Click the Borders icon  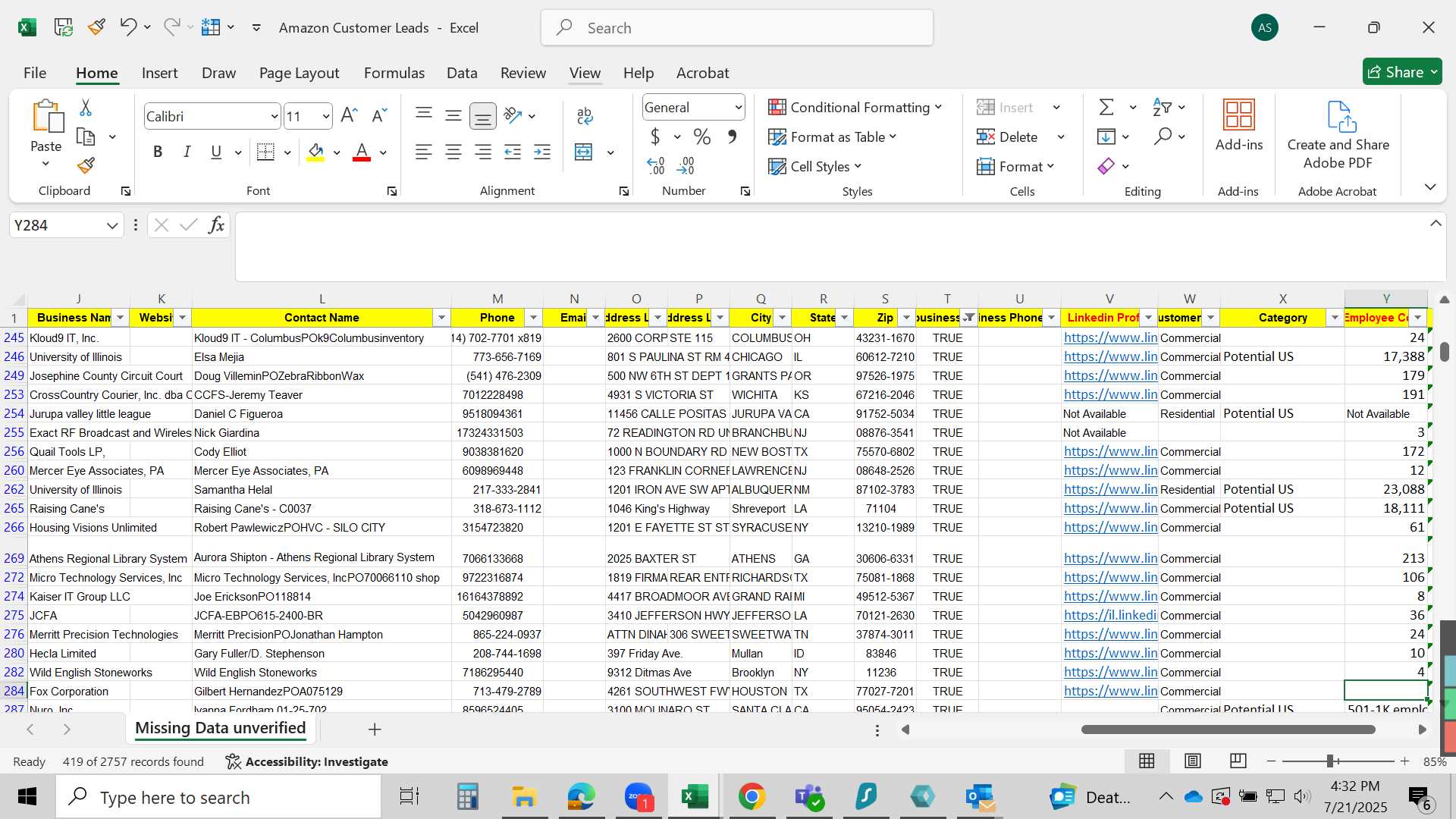tap(265, 152)
